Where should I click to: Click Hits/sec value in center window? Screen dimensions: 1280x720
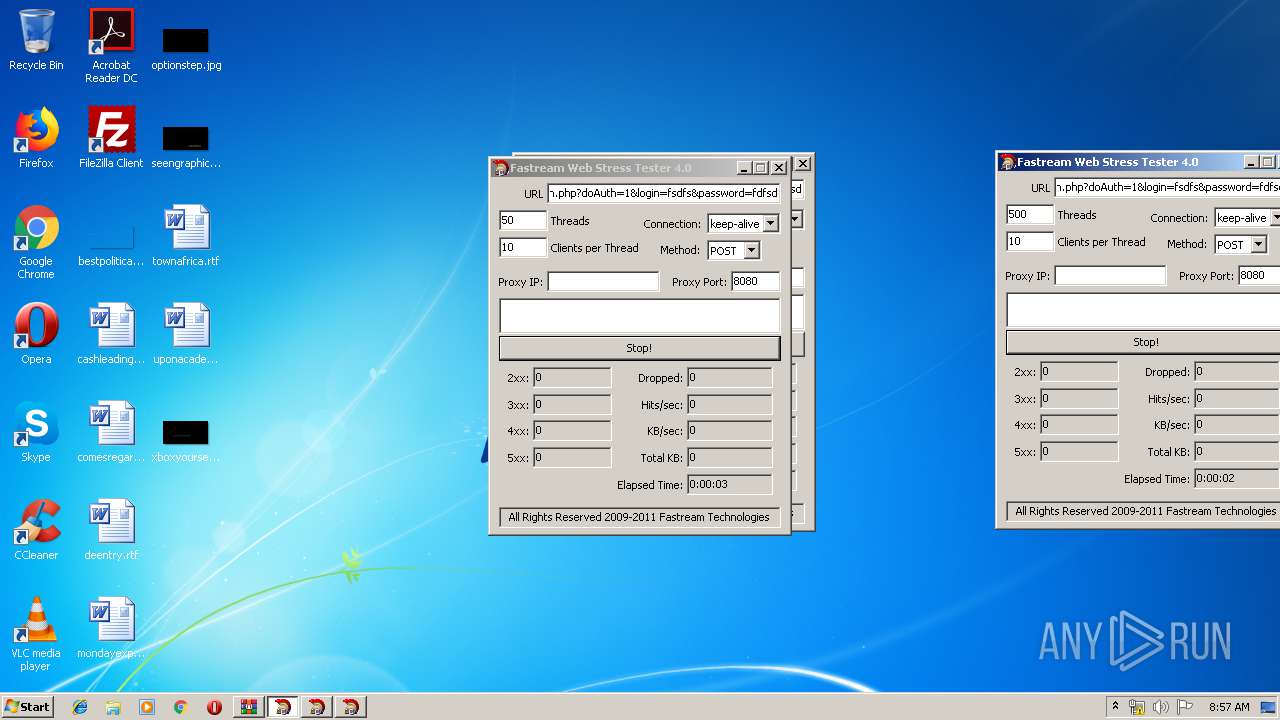coord(729,405)
